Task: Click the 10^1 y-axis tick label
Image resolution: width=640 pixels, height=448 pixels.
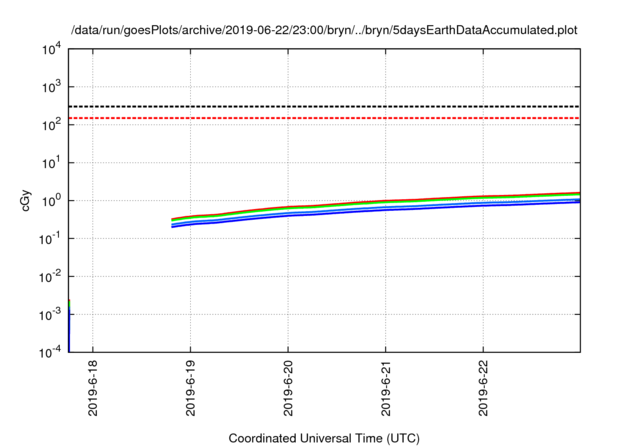Action: pos(51,162)
